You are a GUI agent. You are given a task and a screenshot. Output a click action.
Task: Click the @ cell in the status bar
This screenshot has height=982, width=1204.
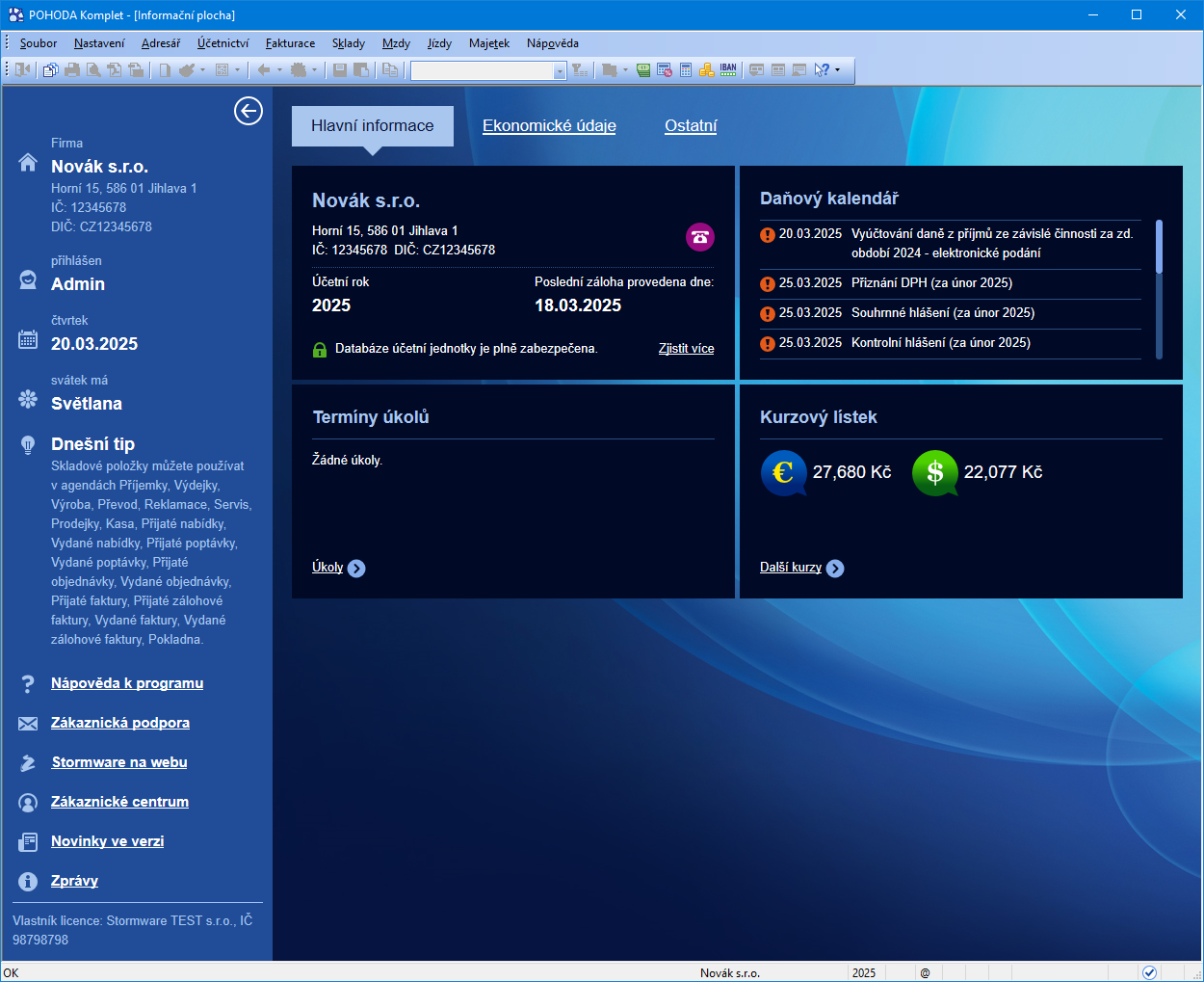(x=925, y=973)
